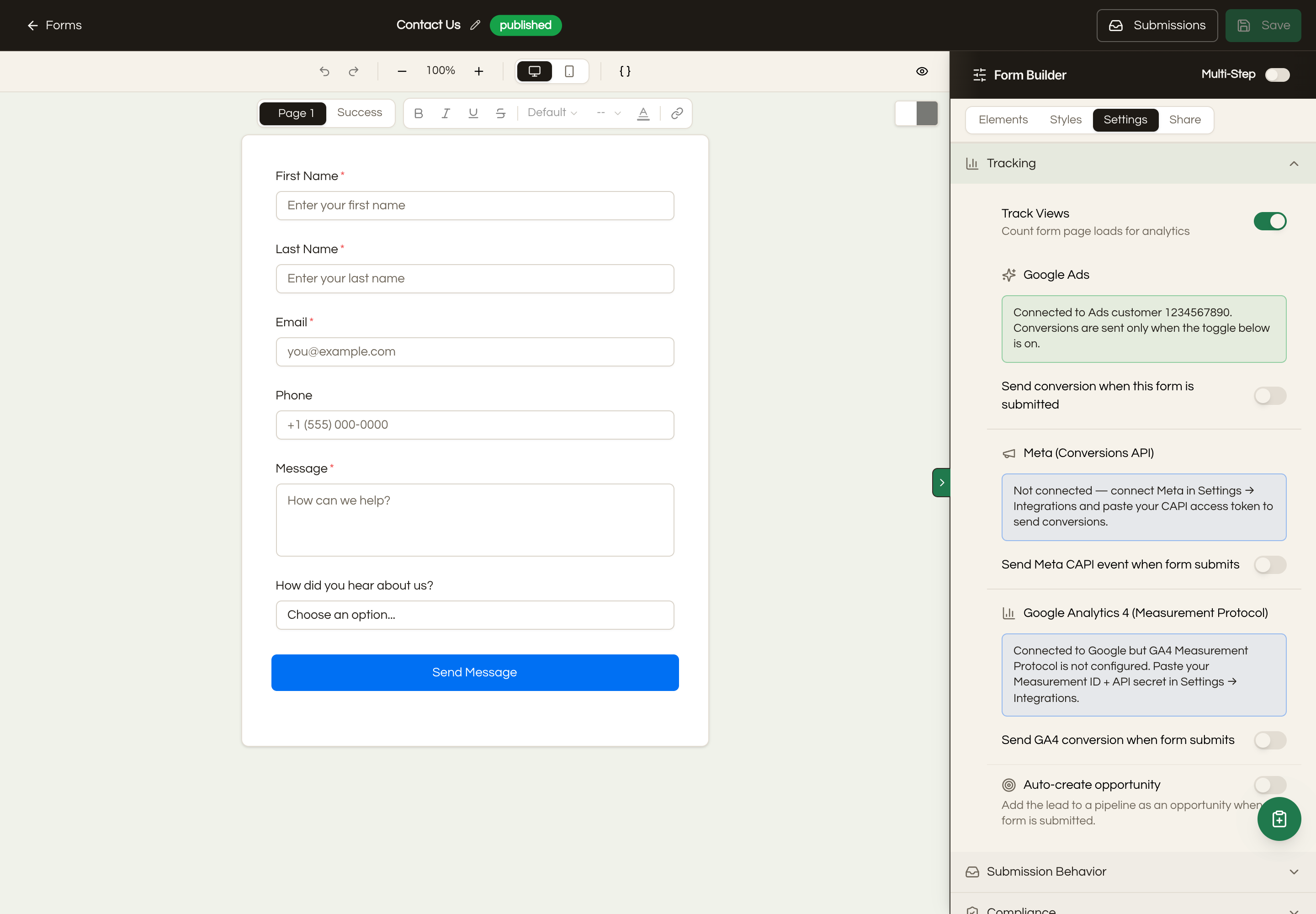Click the undo icon
Screen dimensions: 1316x914
click(325, 71)
